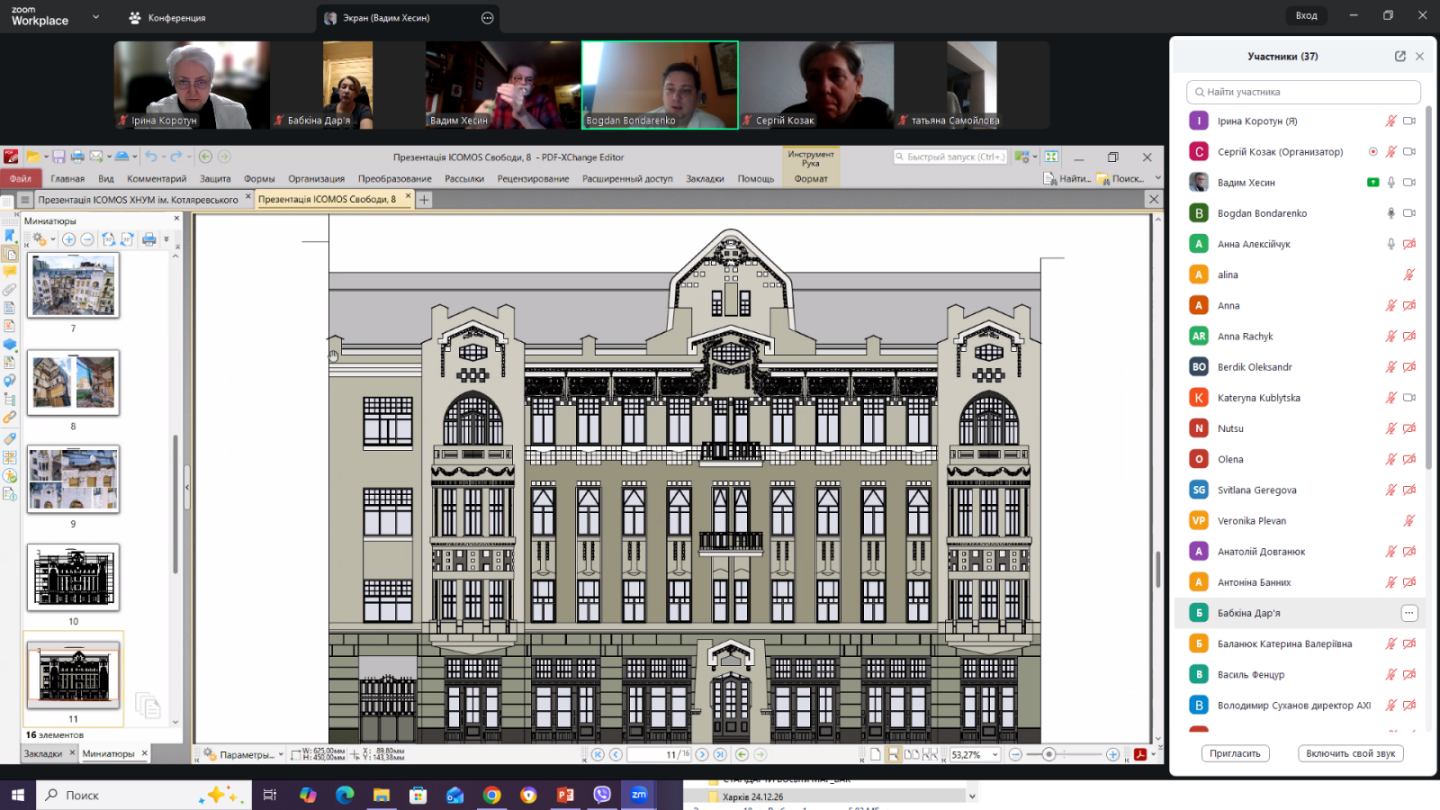The image size is (1440, 810).
Task: Zoom in thumbnails with the plus icon
Action: click(69, 239)
